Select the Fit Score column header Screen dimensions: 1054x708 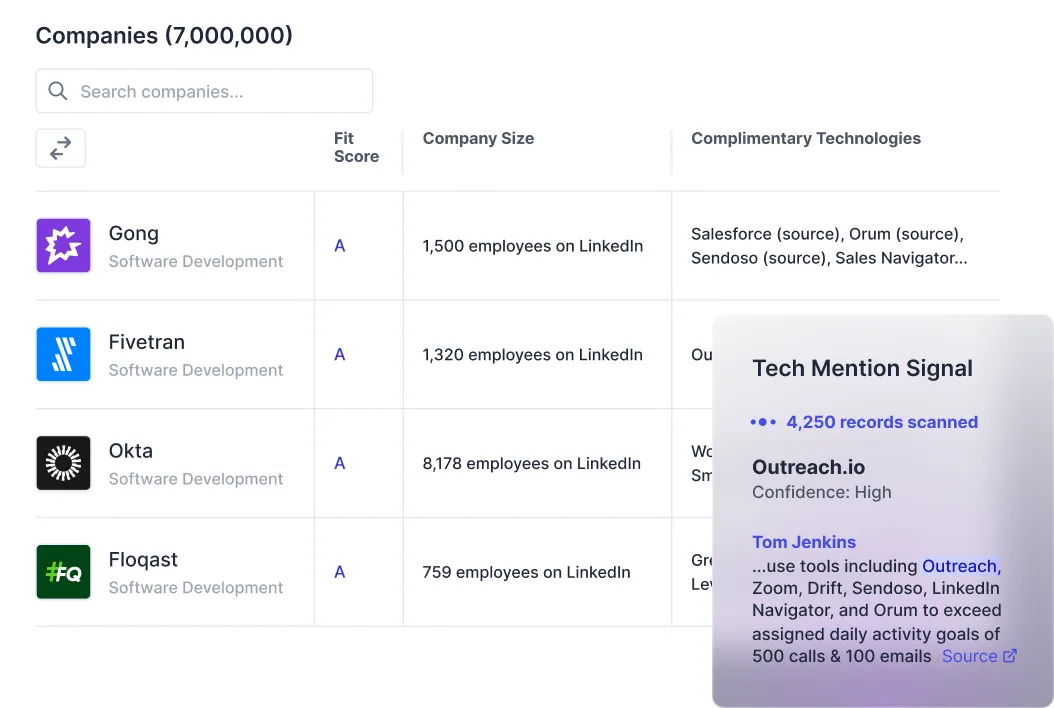[356, 147]
